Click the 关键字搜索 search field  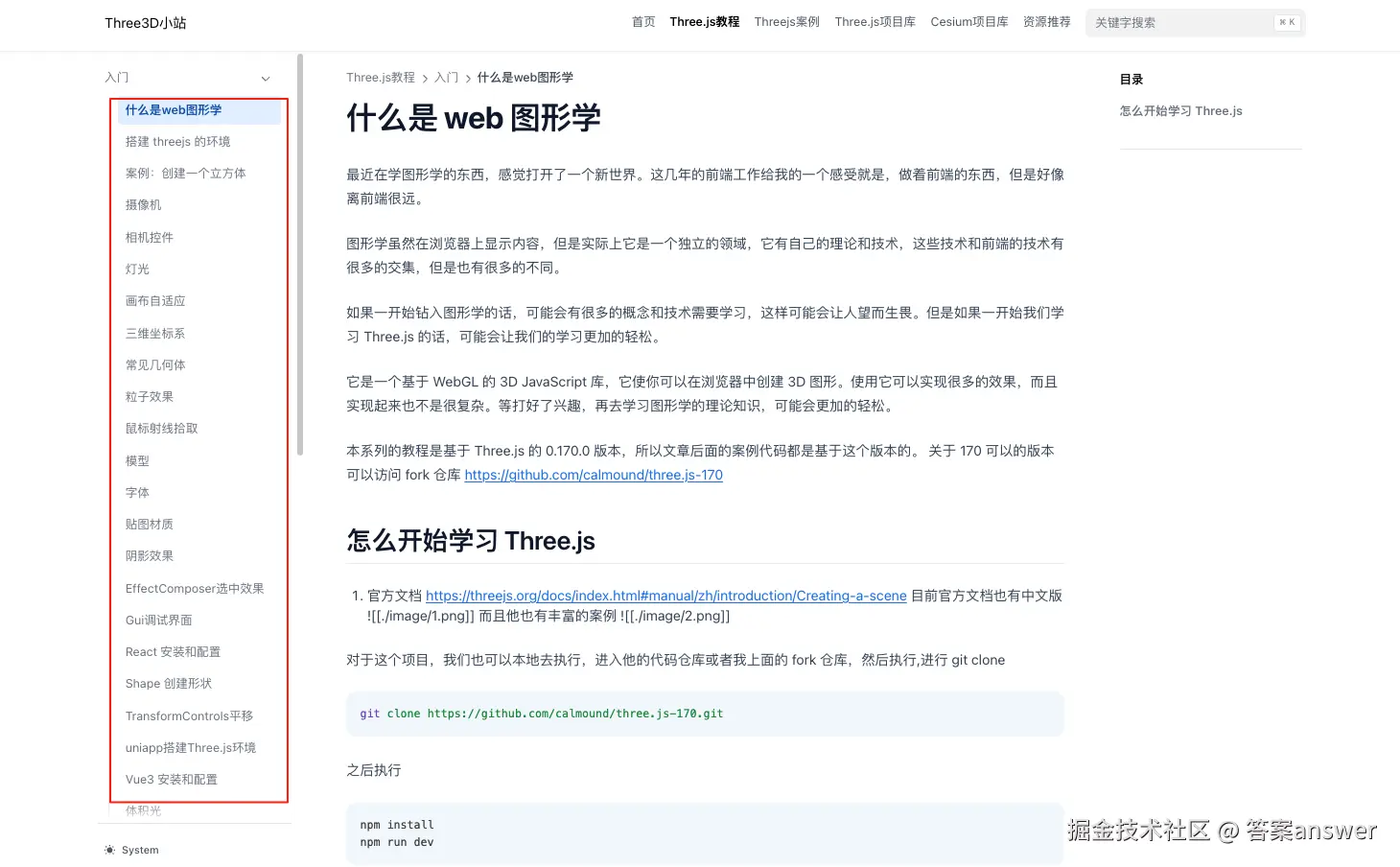click(x=1195, y=22)
